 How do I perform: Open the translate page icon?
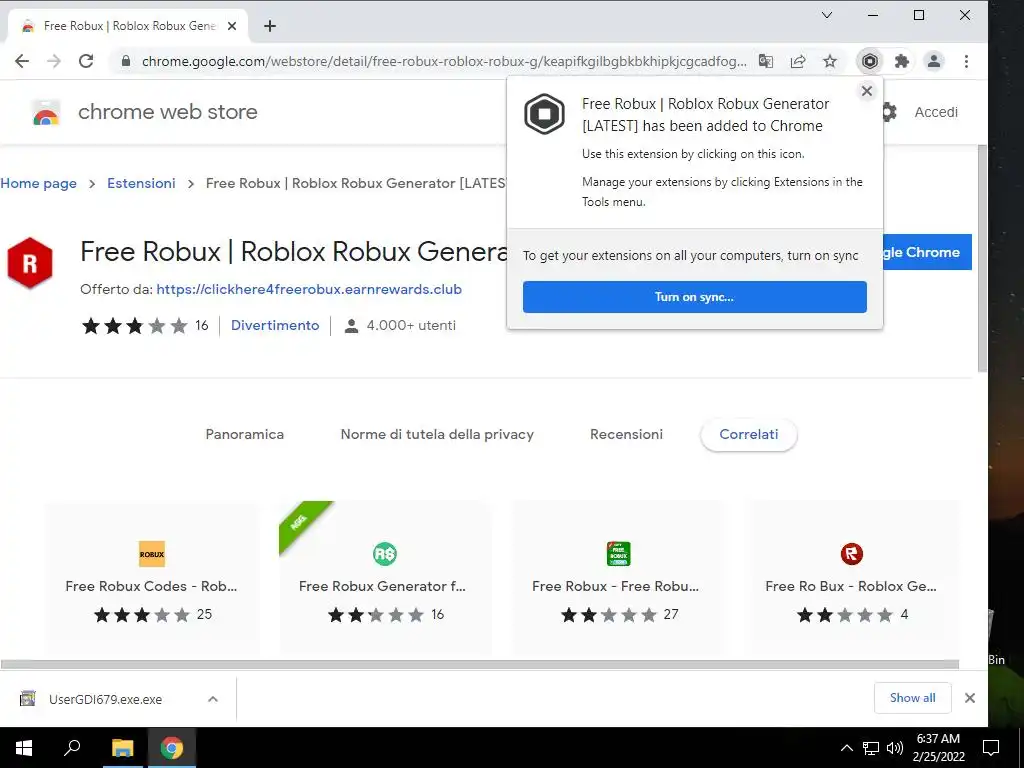(765, 61)
